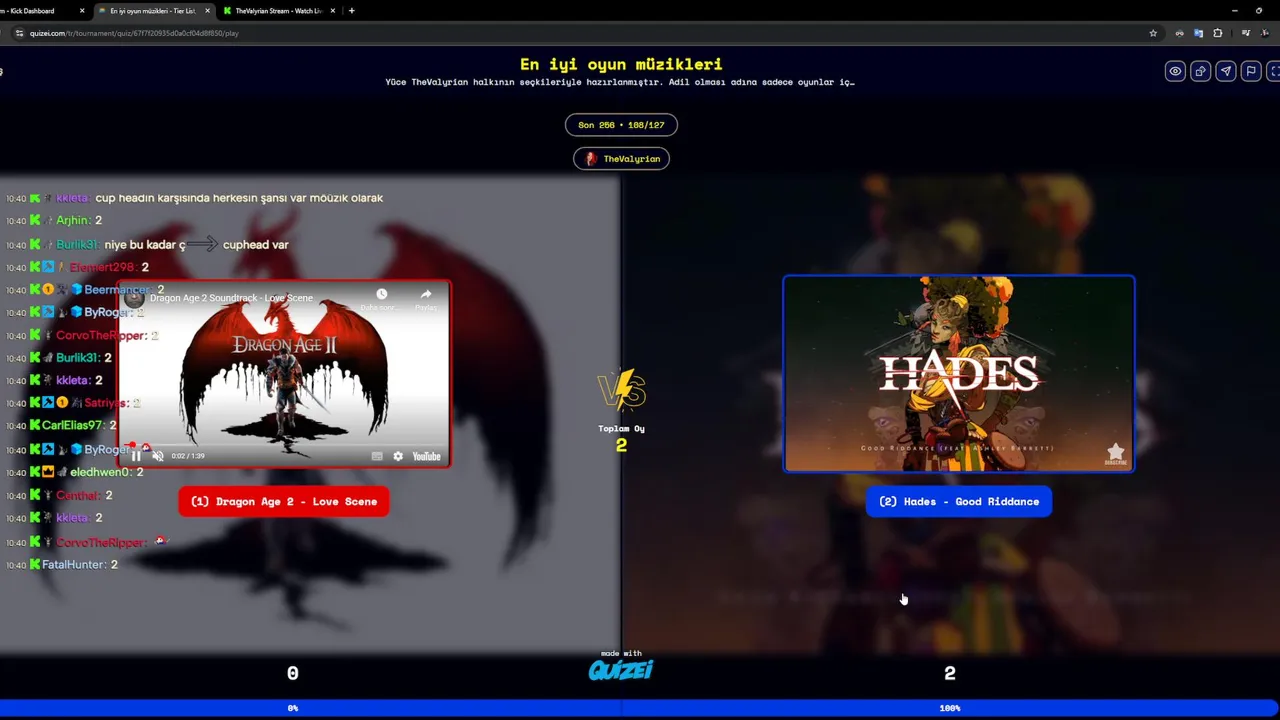Viewport: 1280px width, 720px height.
Task: Bookmark this page with the star icon
Action: coord(1153,33)
